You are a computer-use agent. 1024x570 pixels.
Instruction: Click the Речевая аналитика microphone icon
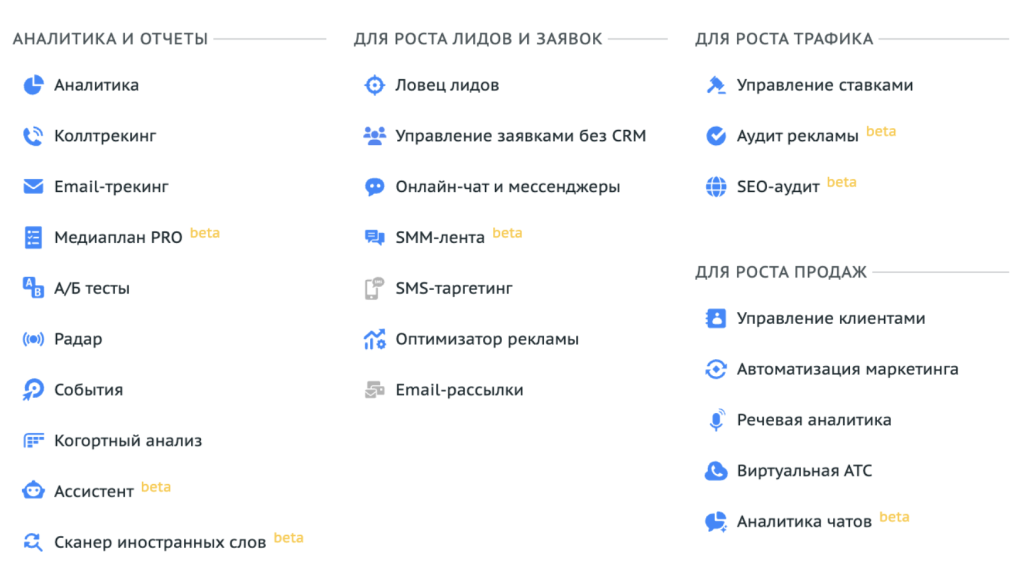click(716, 420)
